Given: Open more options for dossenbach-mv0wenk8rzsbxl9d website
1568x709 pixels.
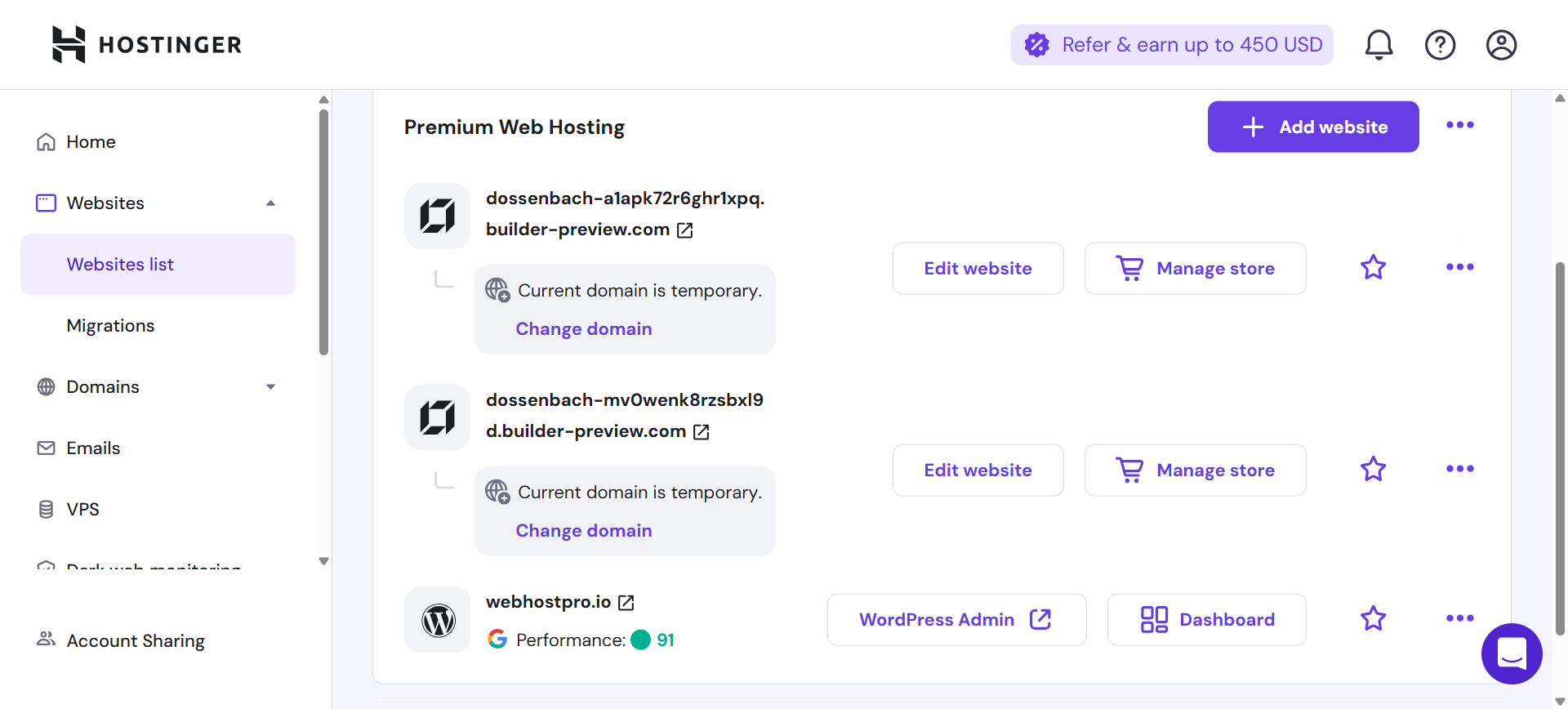Looking at the screenshot, I should coord(1460,469).
